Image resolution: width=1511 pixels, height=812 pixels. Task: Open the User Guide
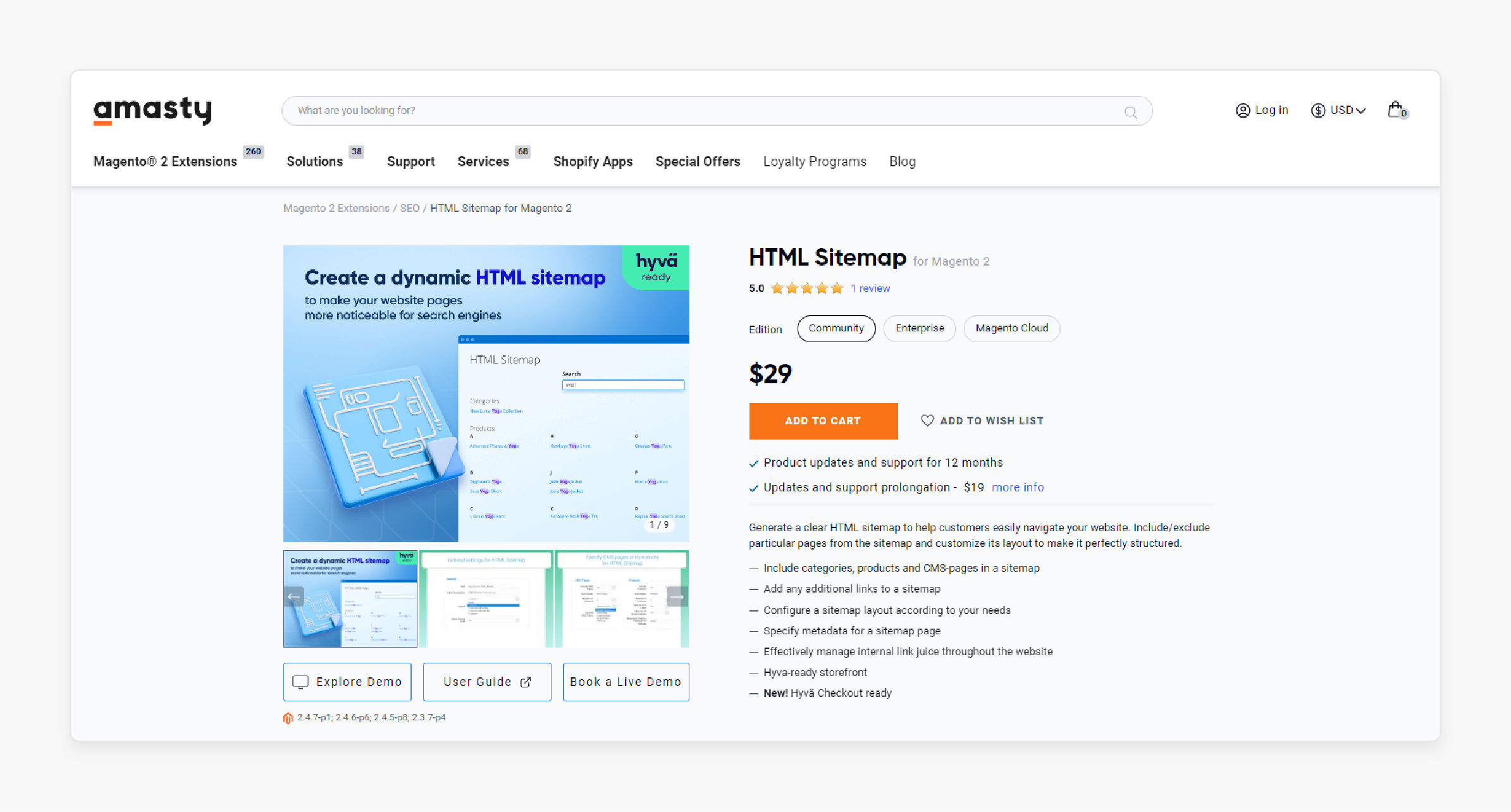coord(487,682)
